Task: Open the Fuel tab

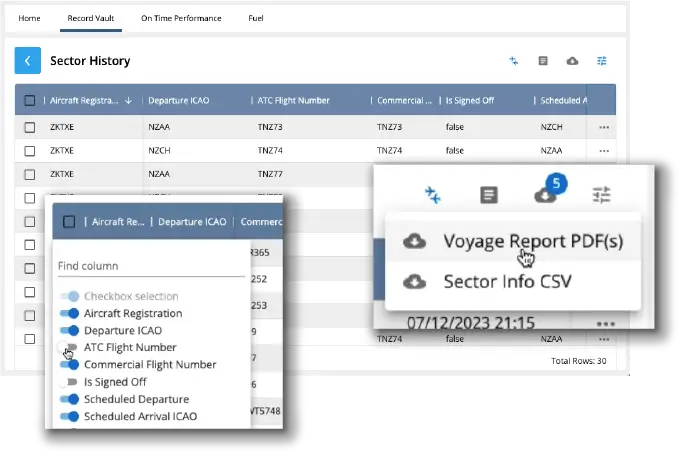Action: (256, 18)
